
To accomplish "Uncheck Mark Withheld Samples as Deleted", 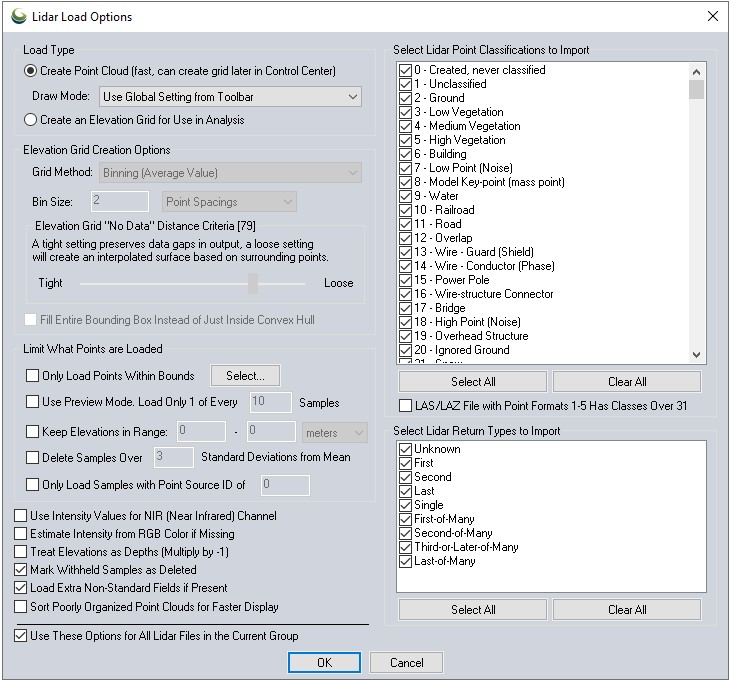I will pyautogui.click(x=21, y=570).
